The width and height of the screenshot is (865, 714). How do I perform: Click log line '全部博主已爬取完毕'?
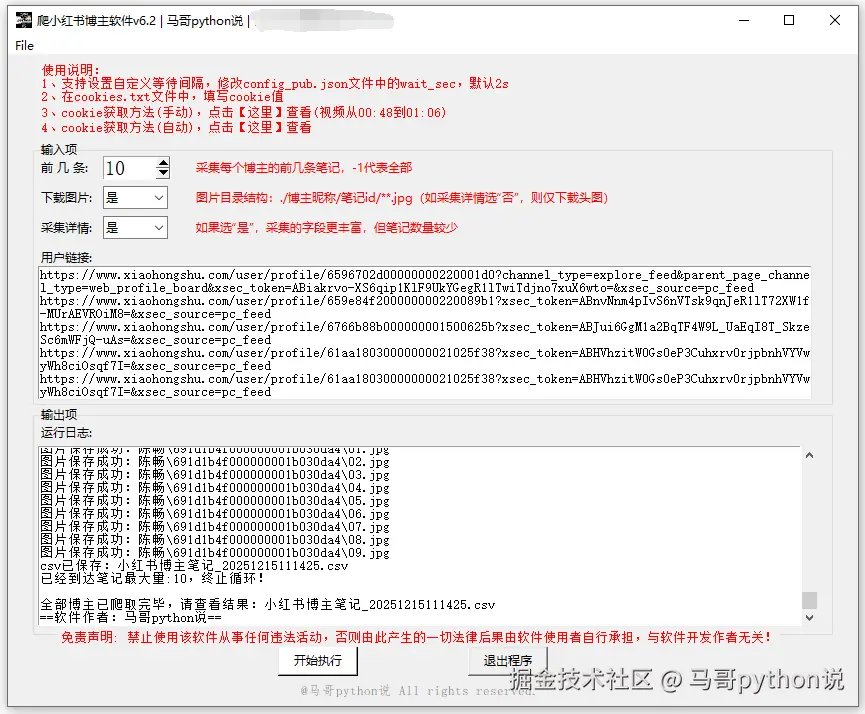click(x=268, y=605)
